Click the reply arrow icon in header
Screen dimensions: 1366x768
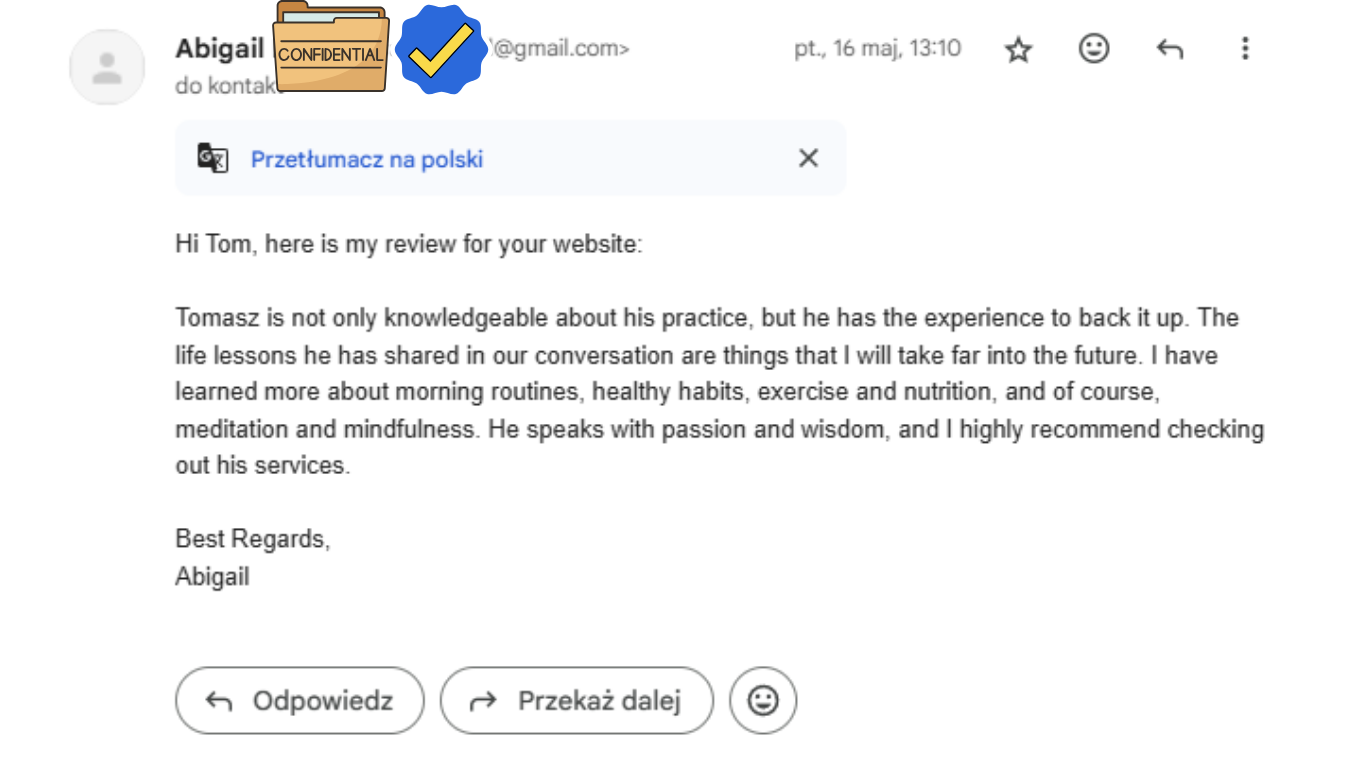click(1170, 48)
